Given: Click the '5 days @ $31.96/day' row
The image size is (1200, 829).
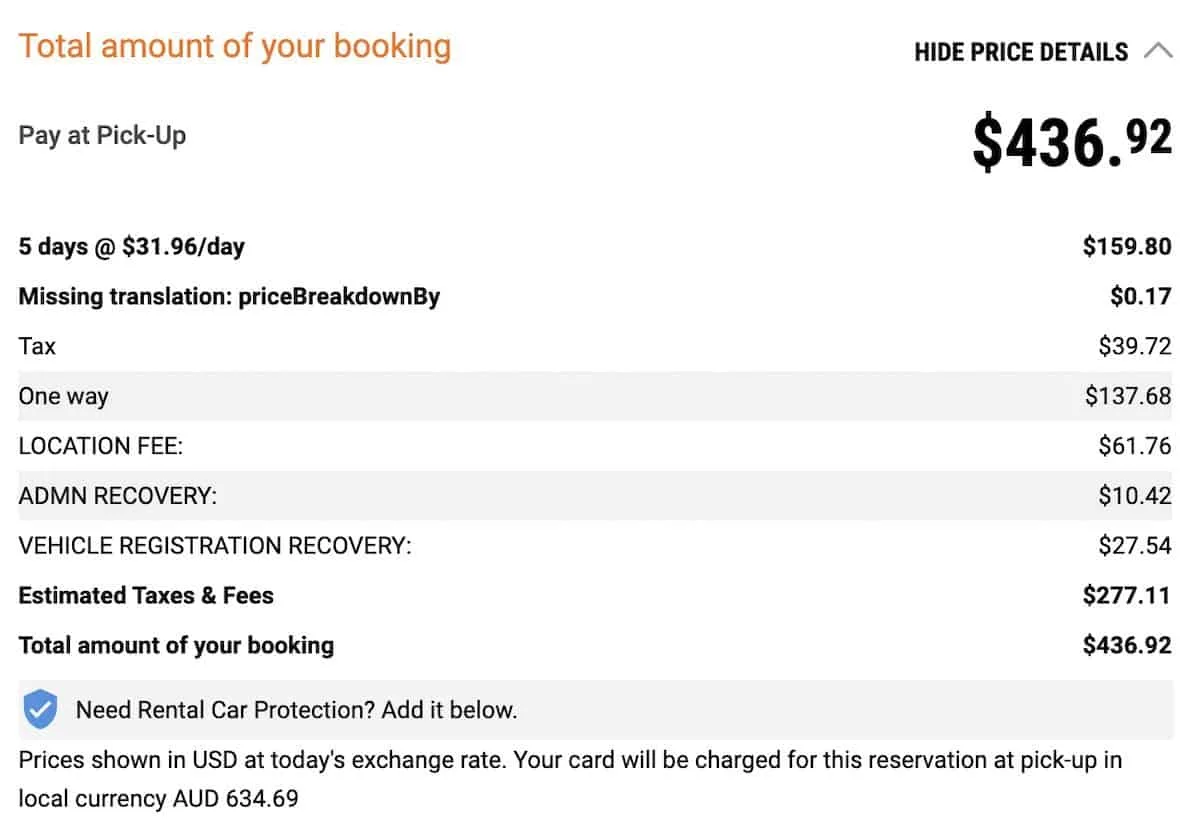Looking at the screenshot, I should click(x=595, y=246).
